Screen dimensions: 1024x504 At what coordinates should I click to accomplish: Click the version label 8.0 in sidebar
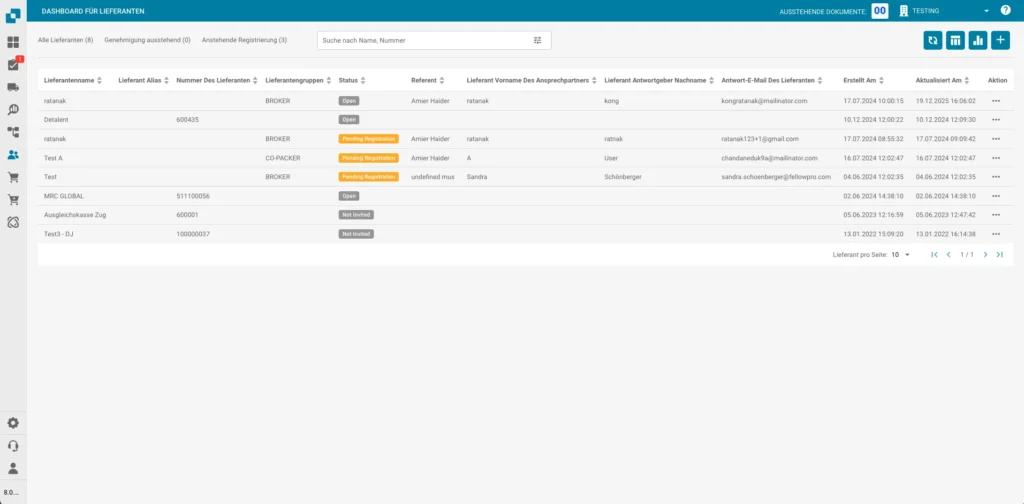pyautogui.click(x=12, y=492)
